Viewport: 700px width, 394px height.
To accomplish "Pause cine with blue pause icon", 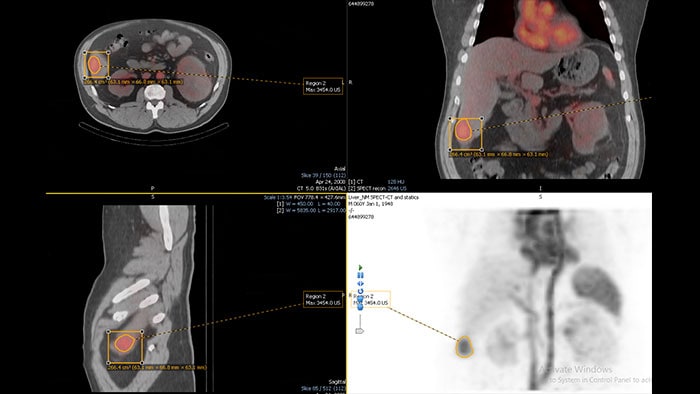I will [360, 275].
